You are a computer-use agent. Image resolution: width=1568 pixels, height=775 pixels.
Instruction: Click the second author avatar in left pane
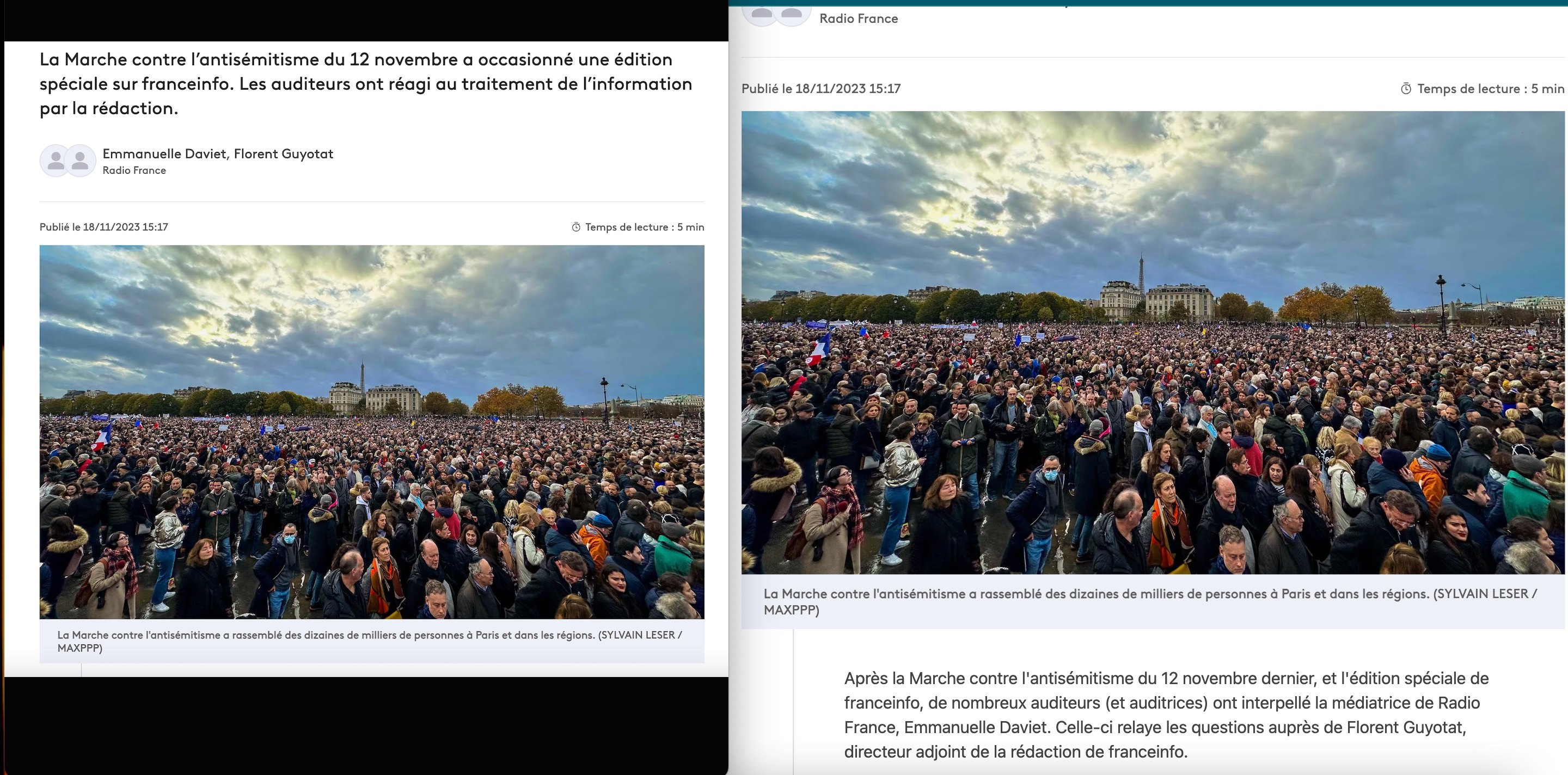click(79, 161)
